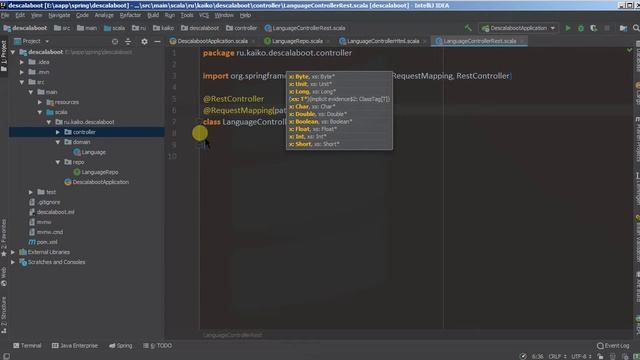Choose the 'x: Double' parameter hint entry
The image size is (640, 360).
pyautogui.click(x=318, y=114)
